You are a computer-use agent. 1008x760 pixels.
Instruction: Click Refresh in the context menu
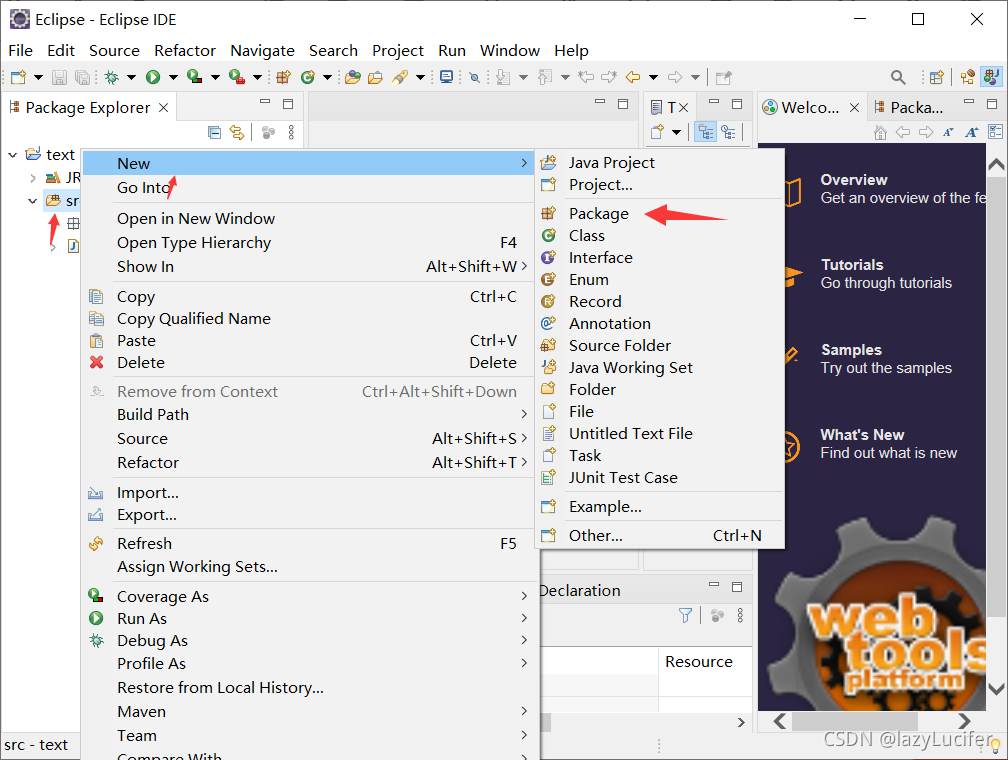(x=310, y=543)
